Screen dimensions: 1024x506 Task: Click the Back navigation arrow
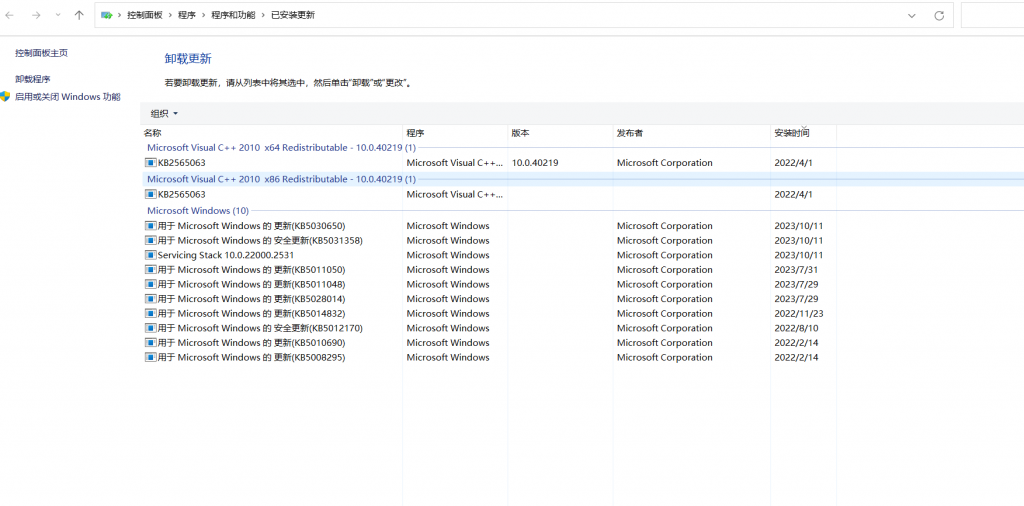pos(10,16)
